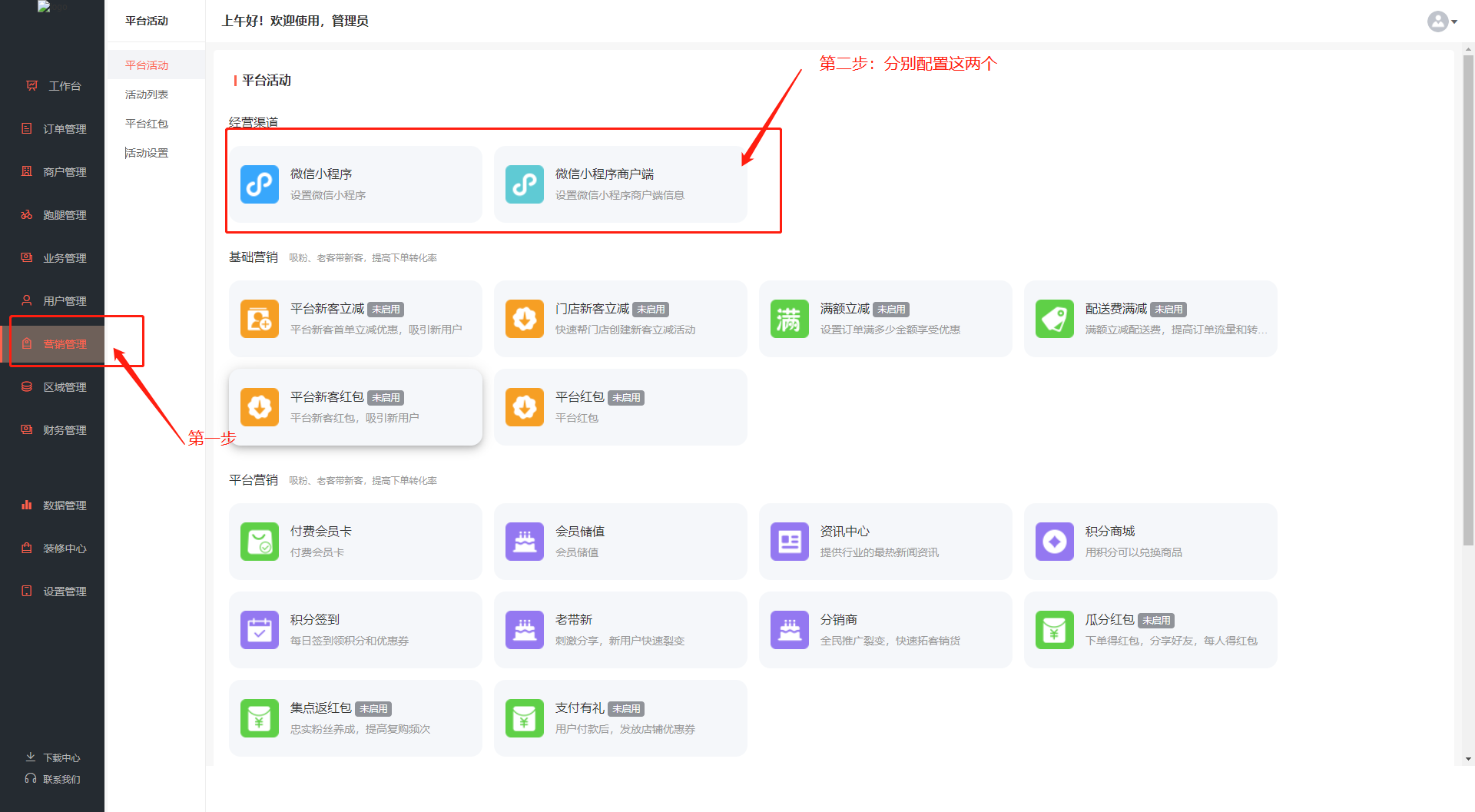Select the 付费会员卡 green card icon
1475x812 pixels.
click(x=259, y=542)
